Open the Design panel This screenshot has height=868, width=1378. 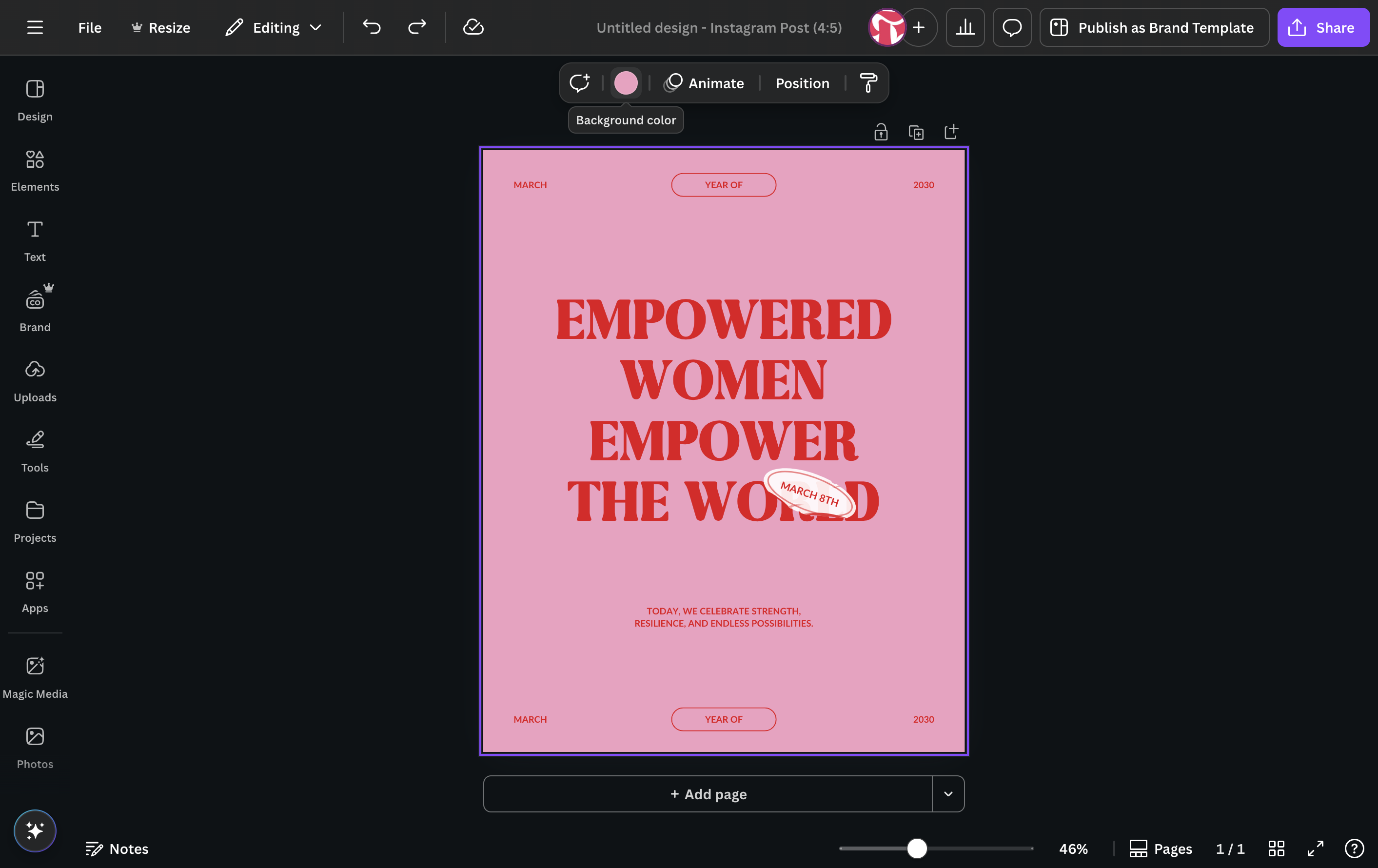click(35, 101)
